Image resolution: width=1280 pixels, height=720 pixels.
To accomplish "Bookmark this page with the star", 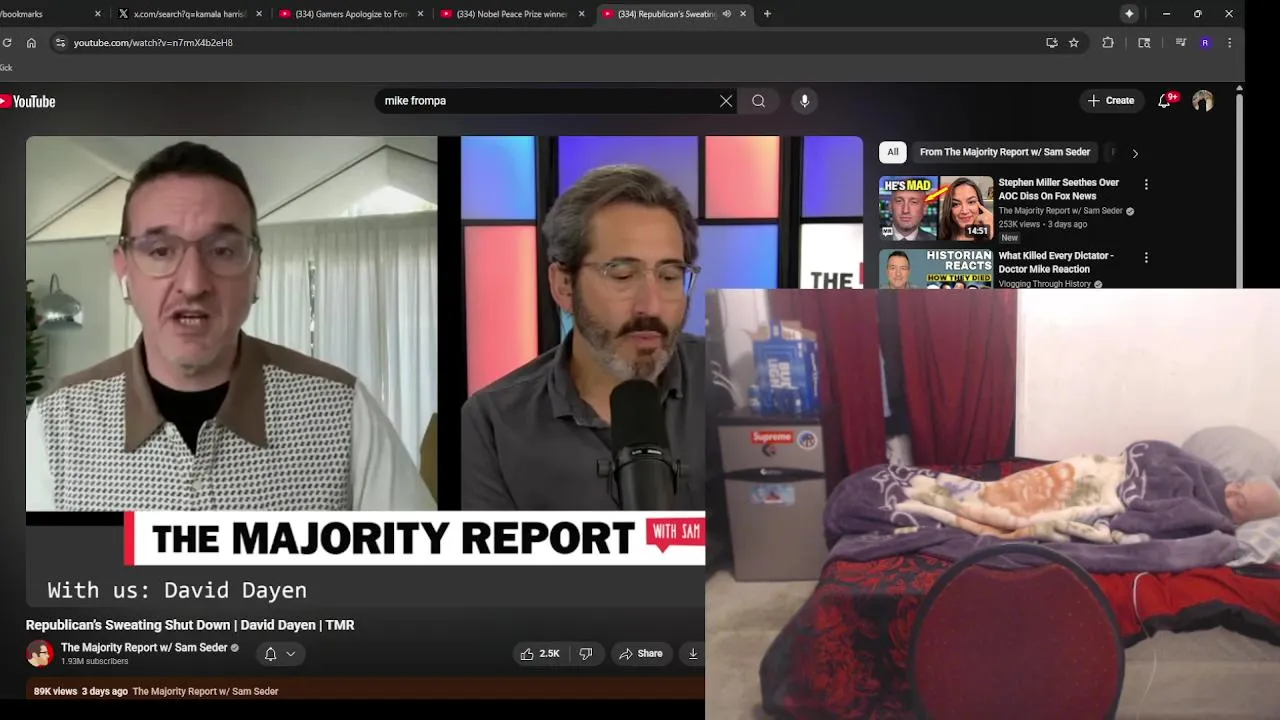I will click(1074, 43).
